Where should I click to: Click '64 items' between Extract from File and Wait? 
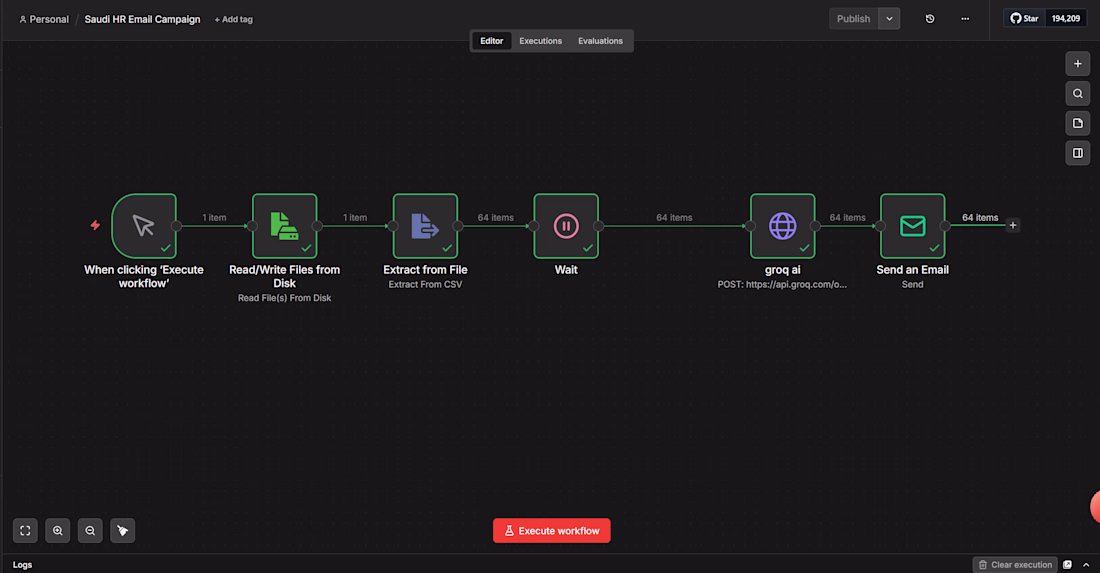pyautogui.click(x=495, y=217)
